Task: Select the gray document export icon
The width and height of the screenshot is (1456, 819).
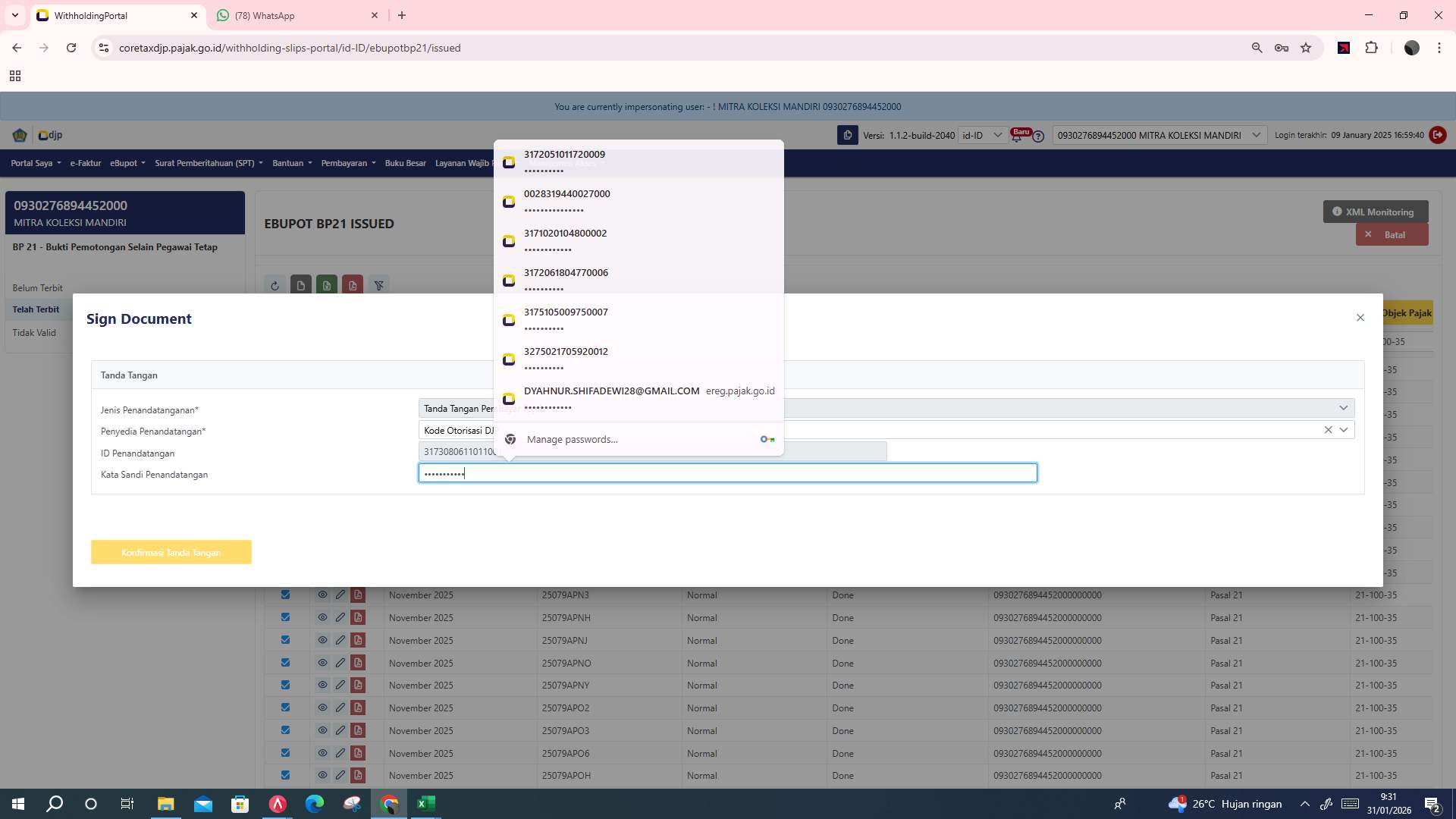Action: [302, 285]
